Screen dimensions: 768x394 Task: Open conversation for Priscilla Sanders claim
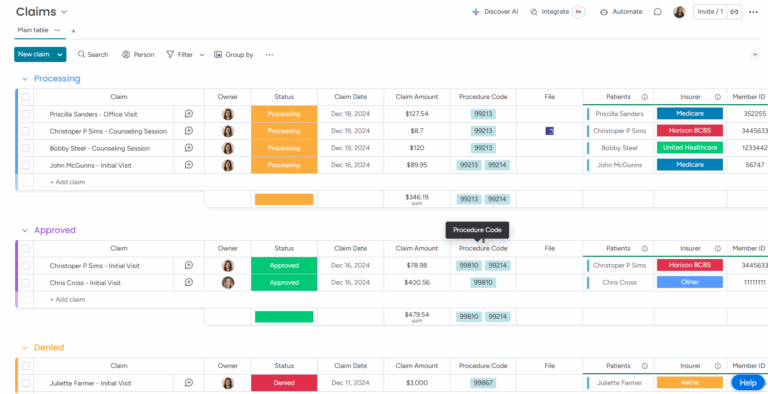coord(189,114)
